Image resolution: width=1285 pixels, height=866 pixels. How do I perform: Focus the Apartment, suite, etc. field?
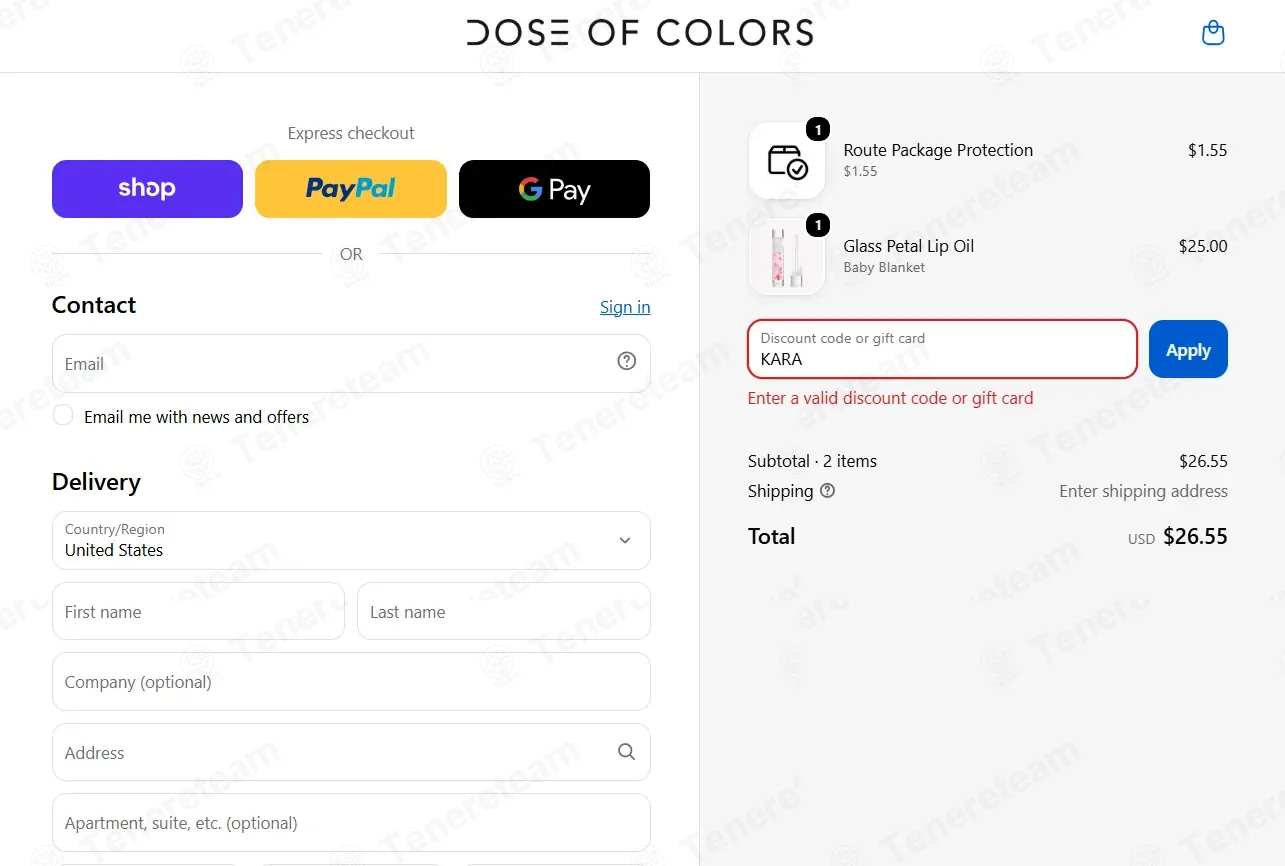(351, 822)
